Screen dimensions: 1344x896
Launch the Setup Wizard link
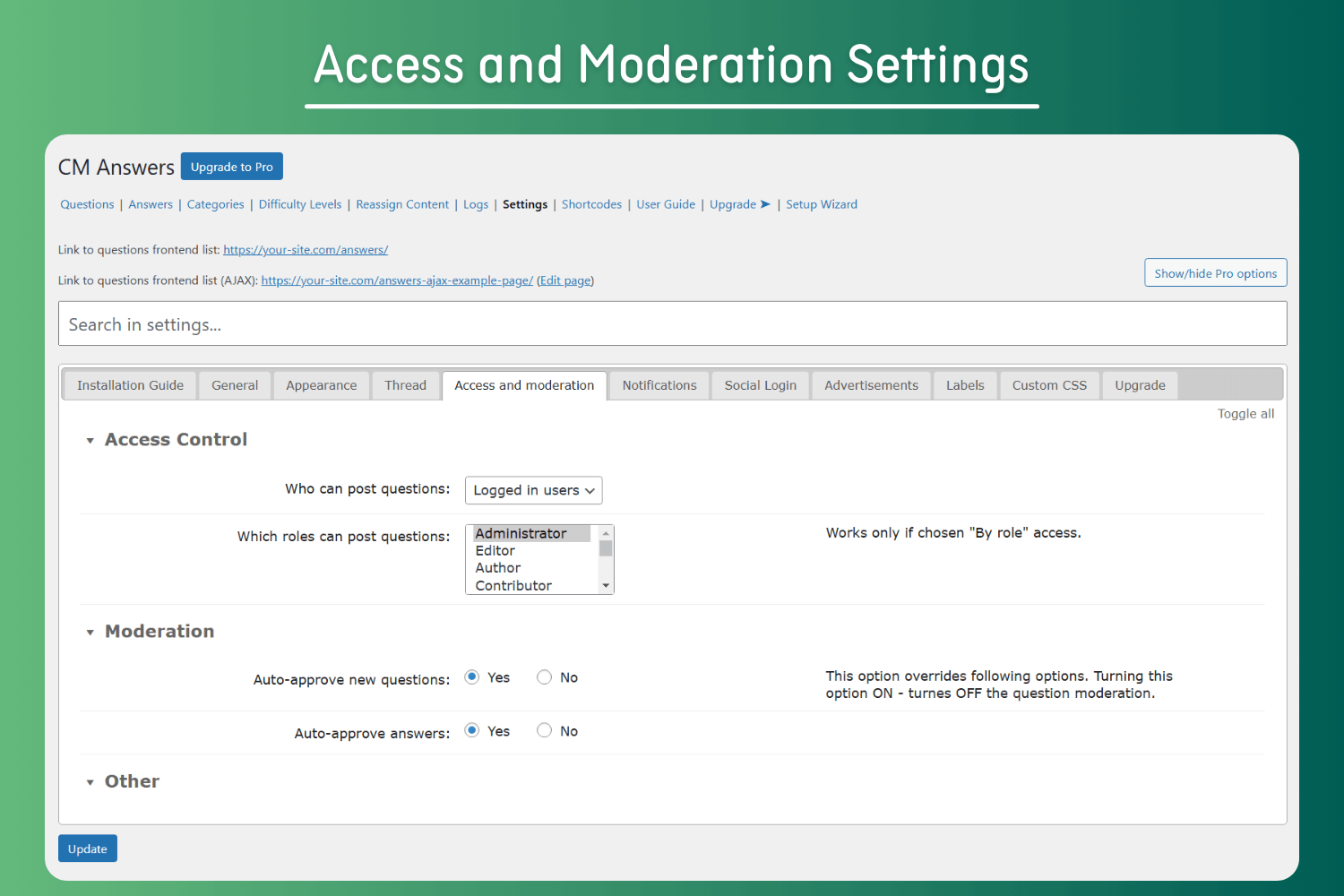pos(822,204)
